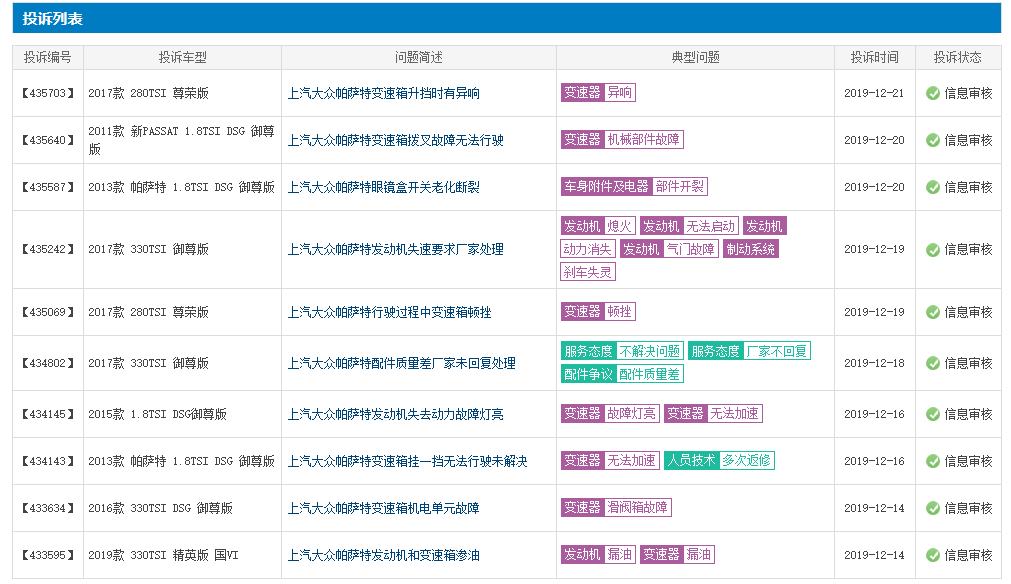Image resolution: width=1011 pixels, height=584 pixels.
Task: Click green status icon in 435640 row
Action: pyautogui.click(x=933, y=140)
